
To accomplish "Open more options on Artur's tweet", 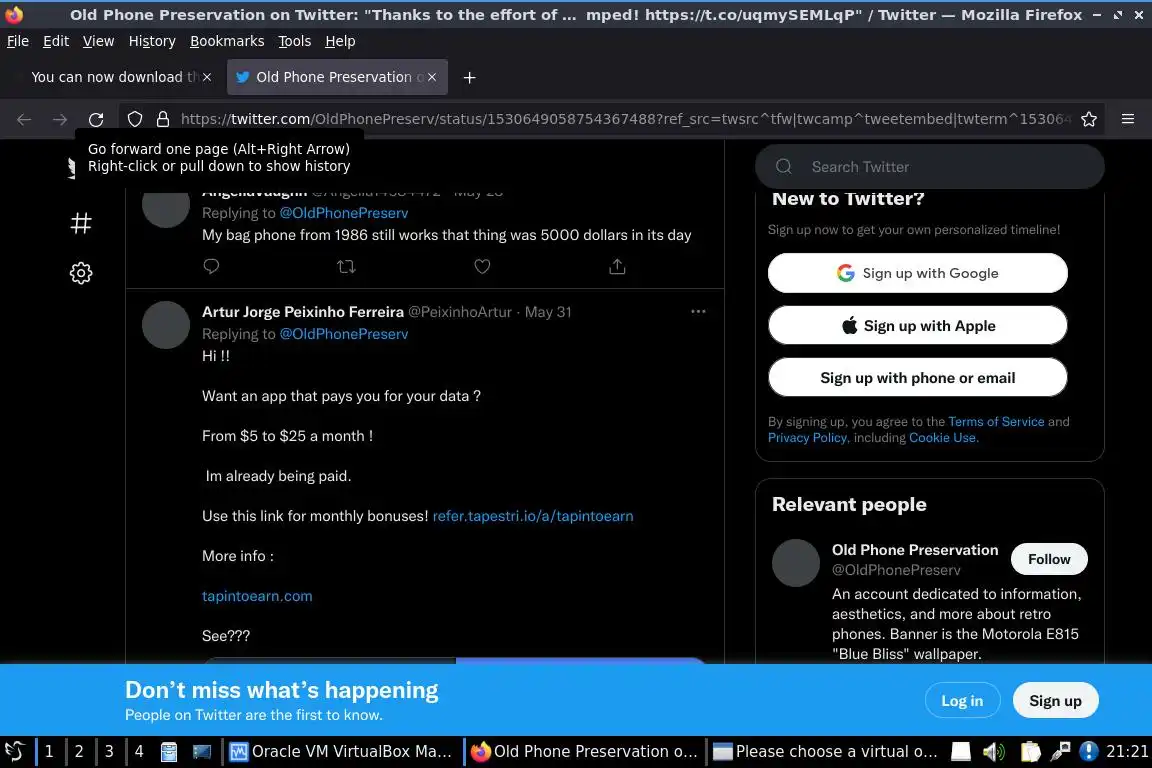I will (x=698, y=312).
